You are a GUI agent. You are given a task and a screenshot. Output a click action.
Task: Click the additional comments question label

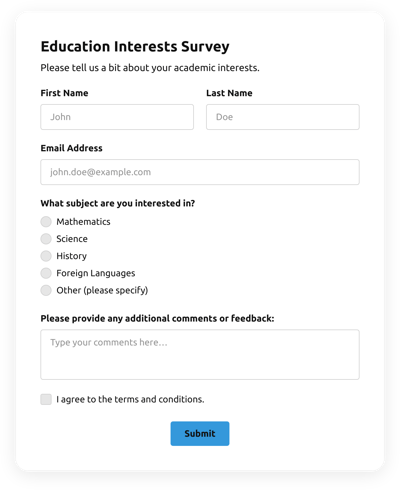coord(157,319)
